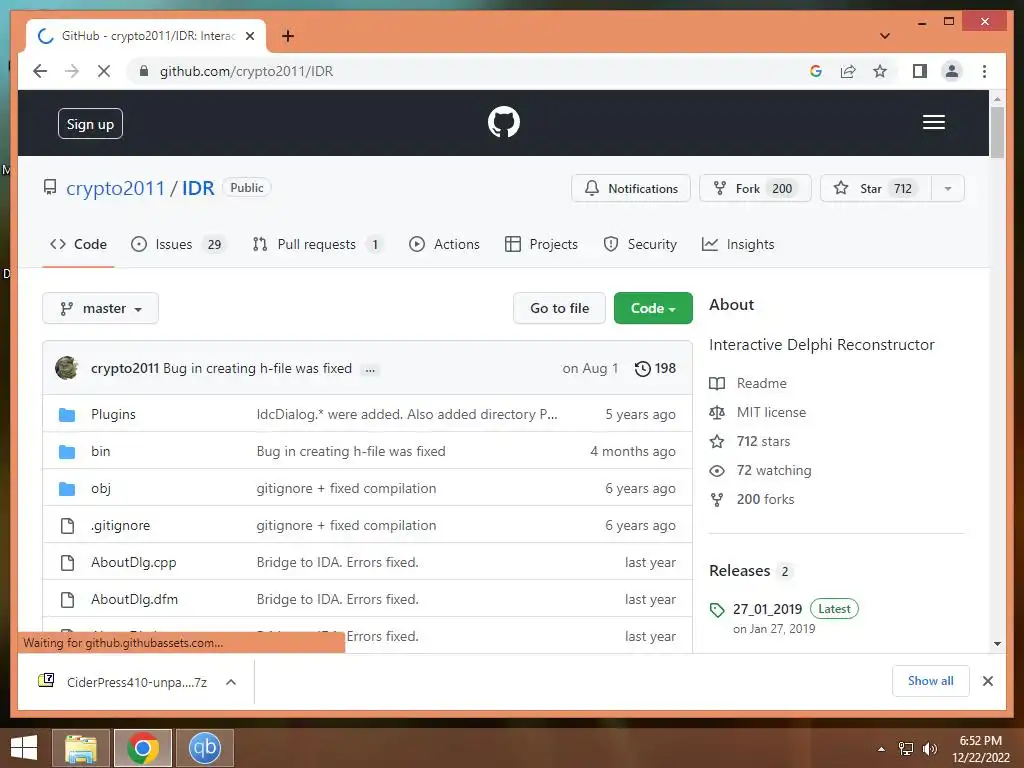Open Windows Start menu

[x=24, y=748]
